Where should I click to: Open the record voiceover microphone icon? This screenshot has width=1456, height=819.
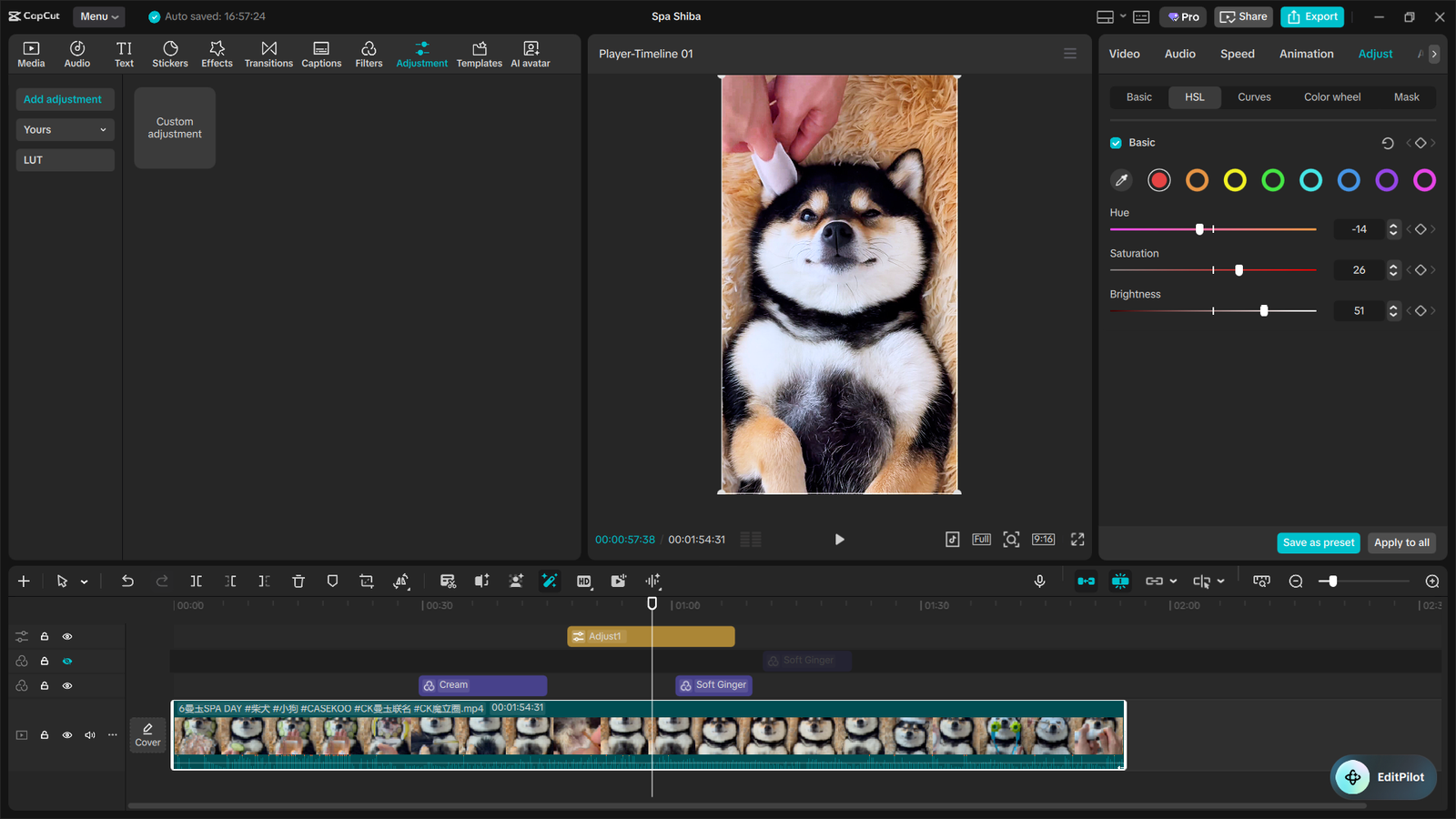pos(1040,581)
